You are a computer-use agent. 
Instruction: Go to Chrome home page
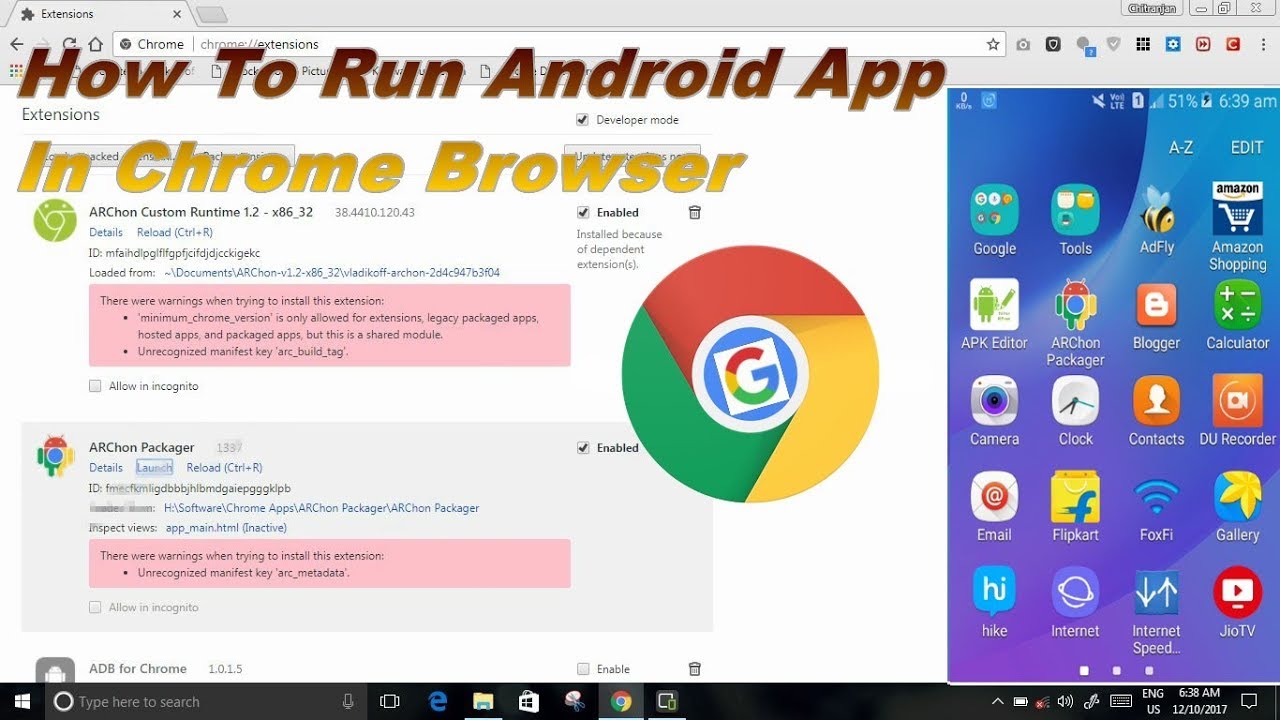coord(95,44)
